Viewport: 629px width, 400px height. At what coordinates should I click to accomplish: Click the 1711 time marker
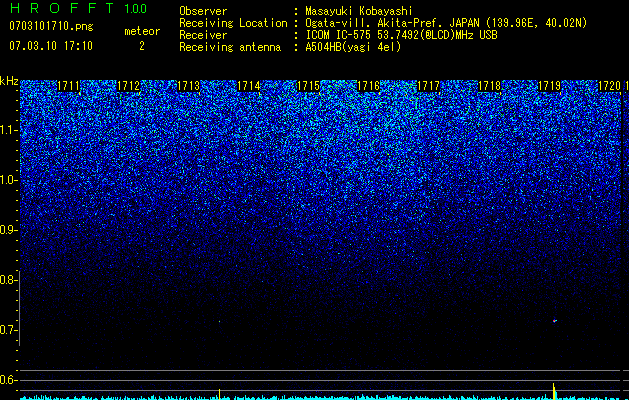coord(69,86)
